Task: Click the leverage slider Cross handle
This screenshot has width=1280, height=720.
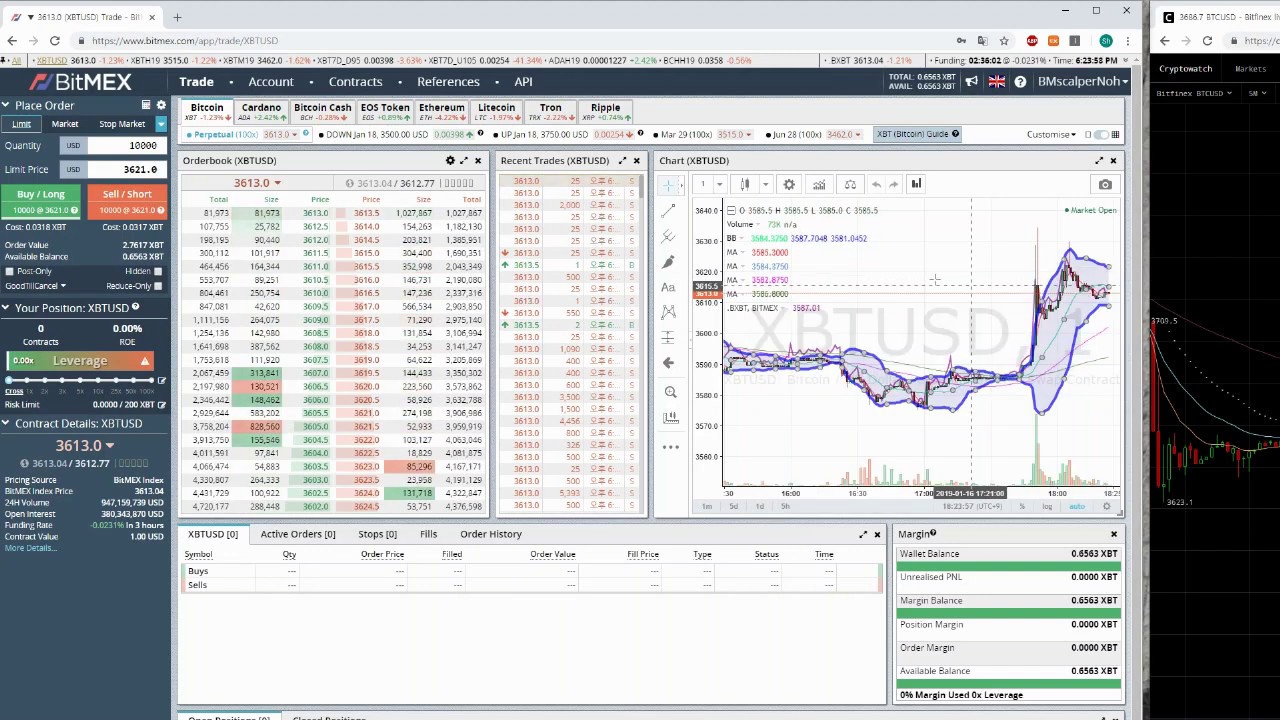Action: 9,380
